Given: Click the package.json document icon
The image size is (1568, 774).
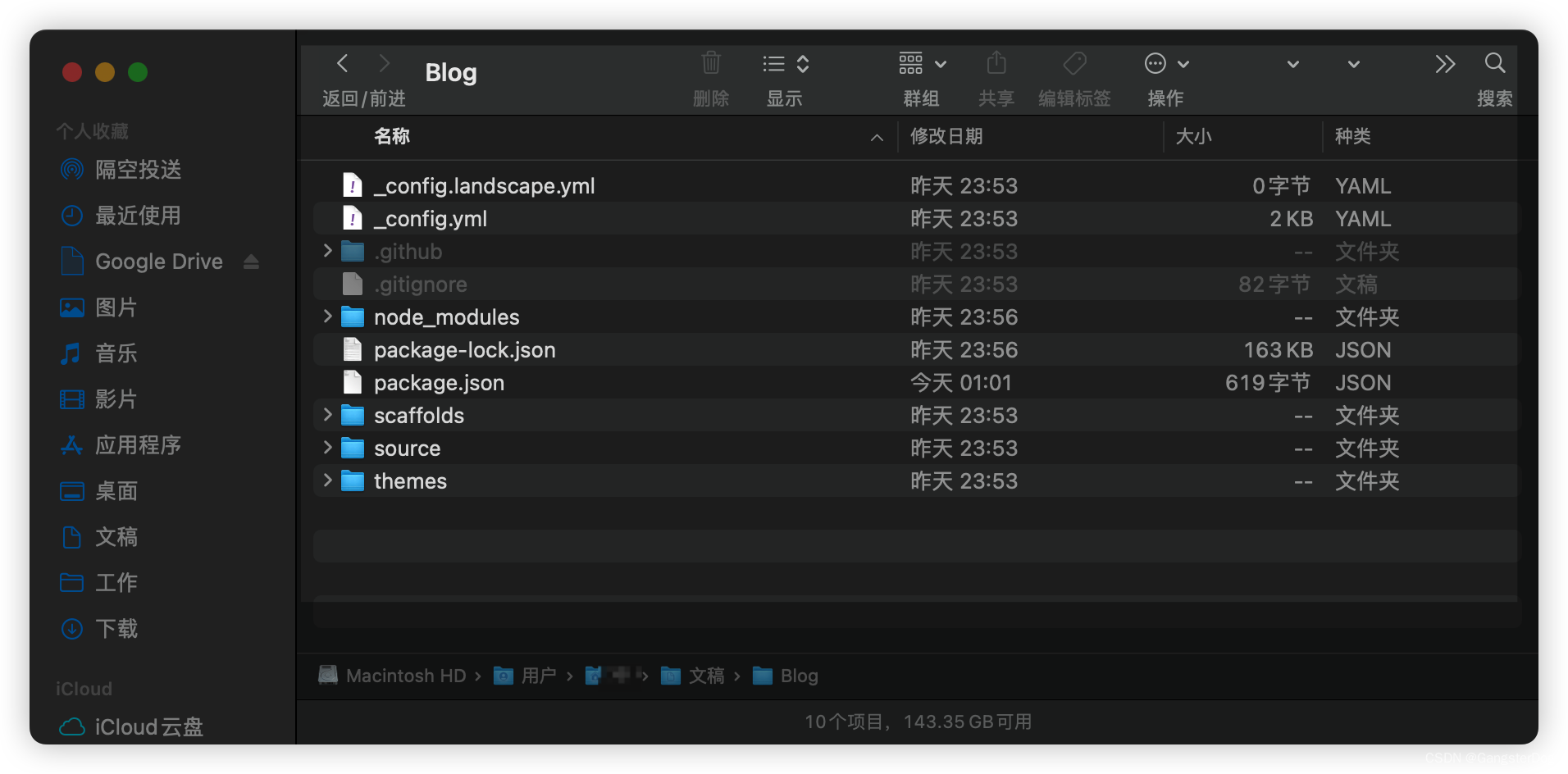Looking at the screenshot, I should (x=352, y=382).
